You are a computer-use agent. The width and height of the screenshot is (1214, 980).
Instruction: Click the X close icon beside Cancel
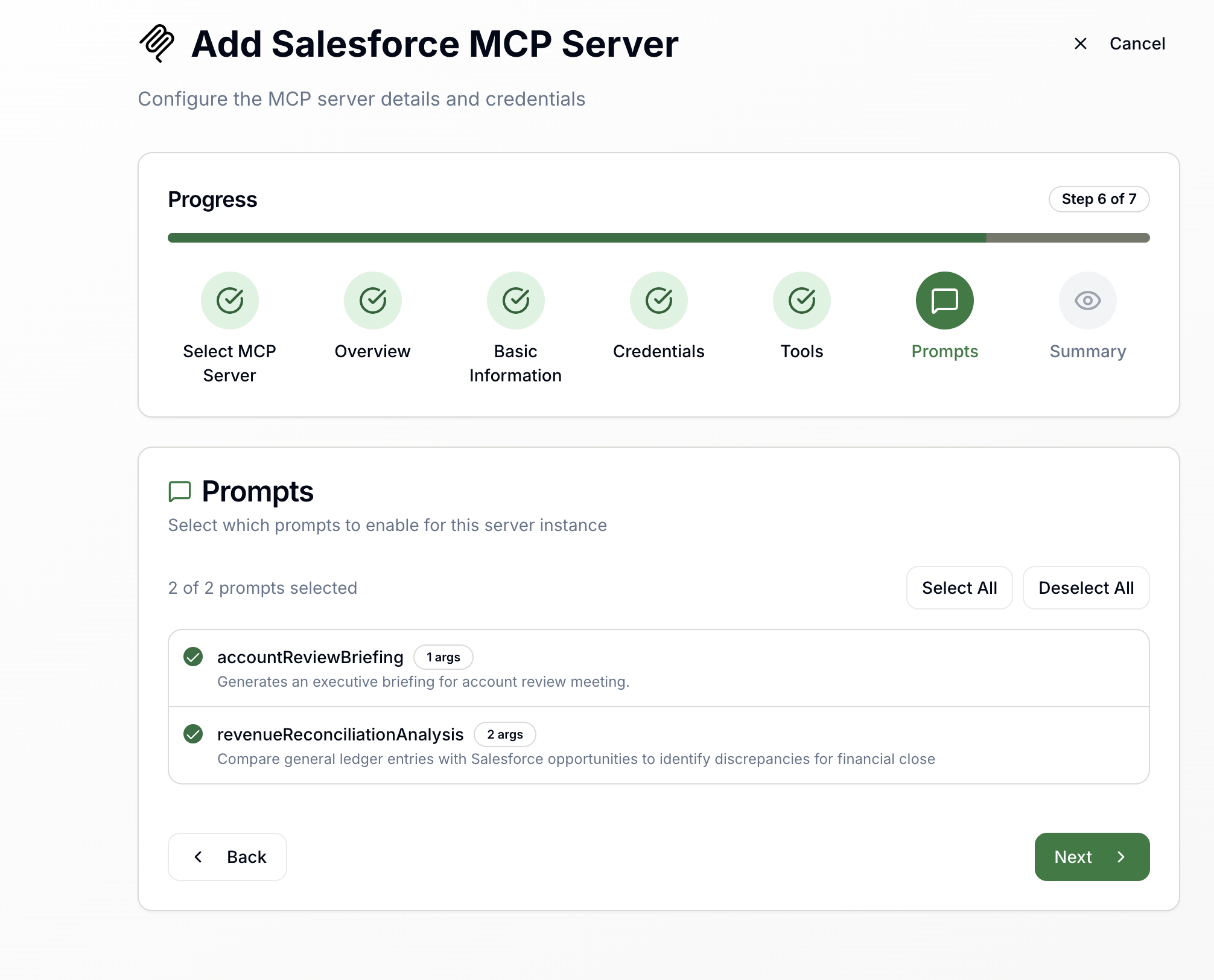coord(1081,43)
